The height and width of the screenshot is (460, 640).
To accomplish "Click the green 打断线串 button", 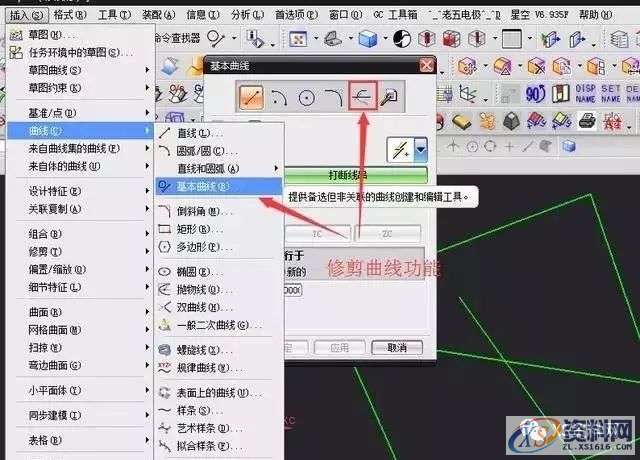I will [x=355, y=175].
